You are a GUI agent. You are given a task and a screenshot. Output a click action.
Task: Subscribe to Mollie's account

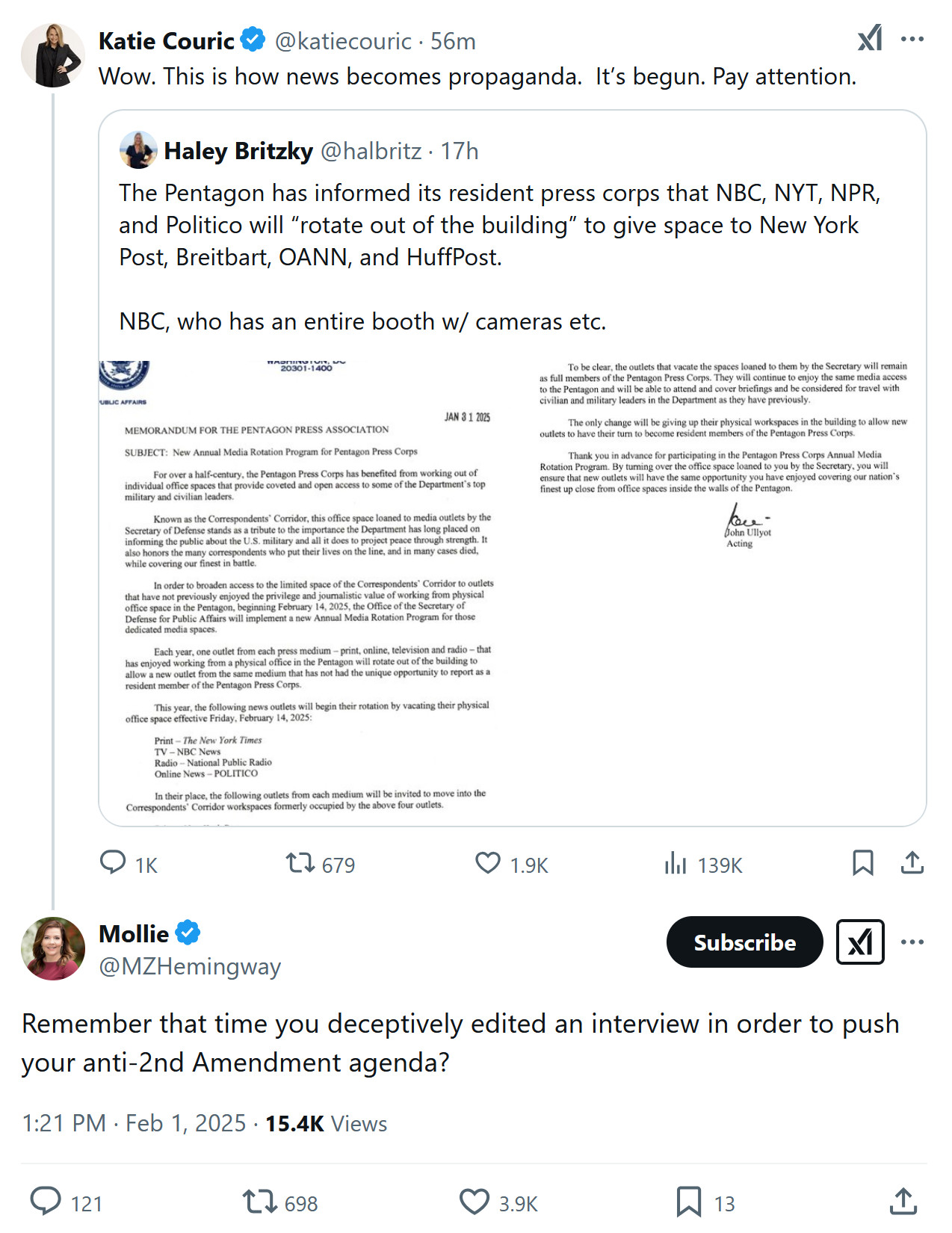(x=744, y=942)
